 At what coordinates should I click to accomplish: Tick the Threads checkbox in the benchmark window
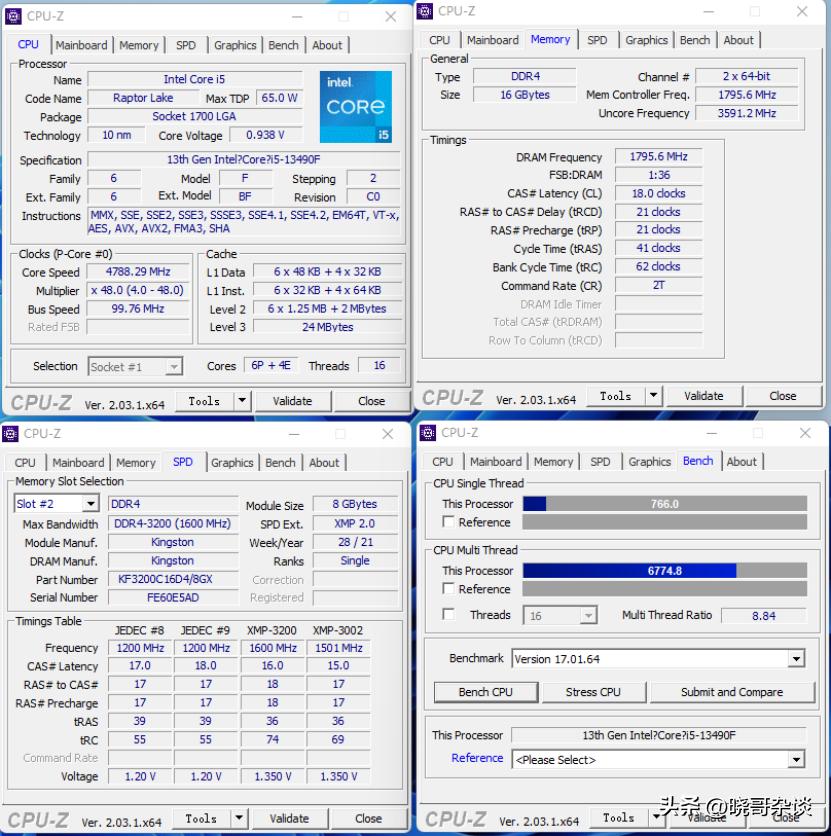point(449,615)
